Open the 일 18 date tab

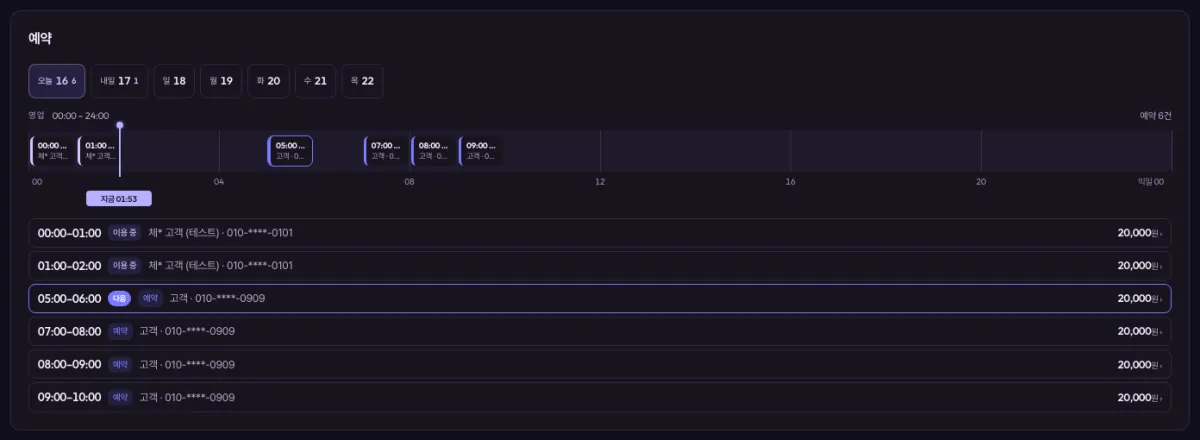174,81
